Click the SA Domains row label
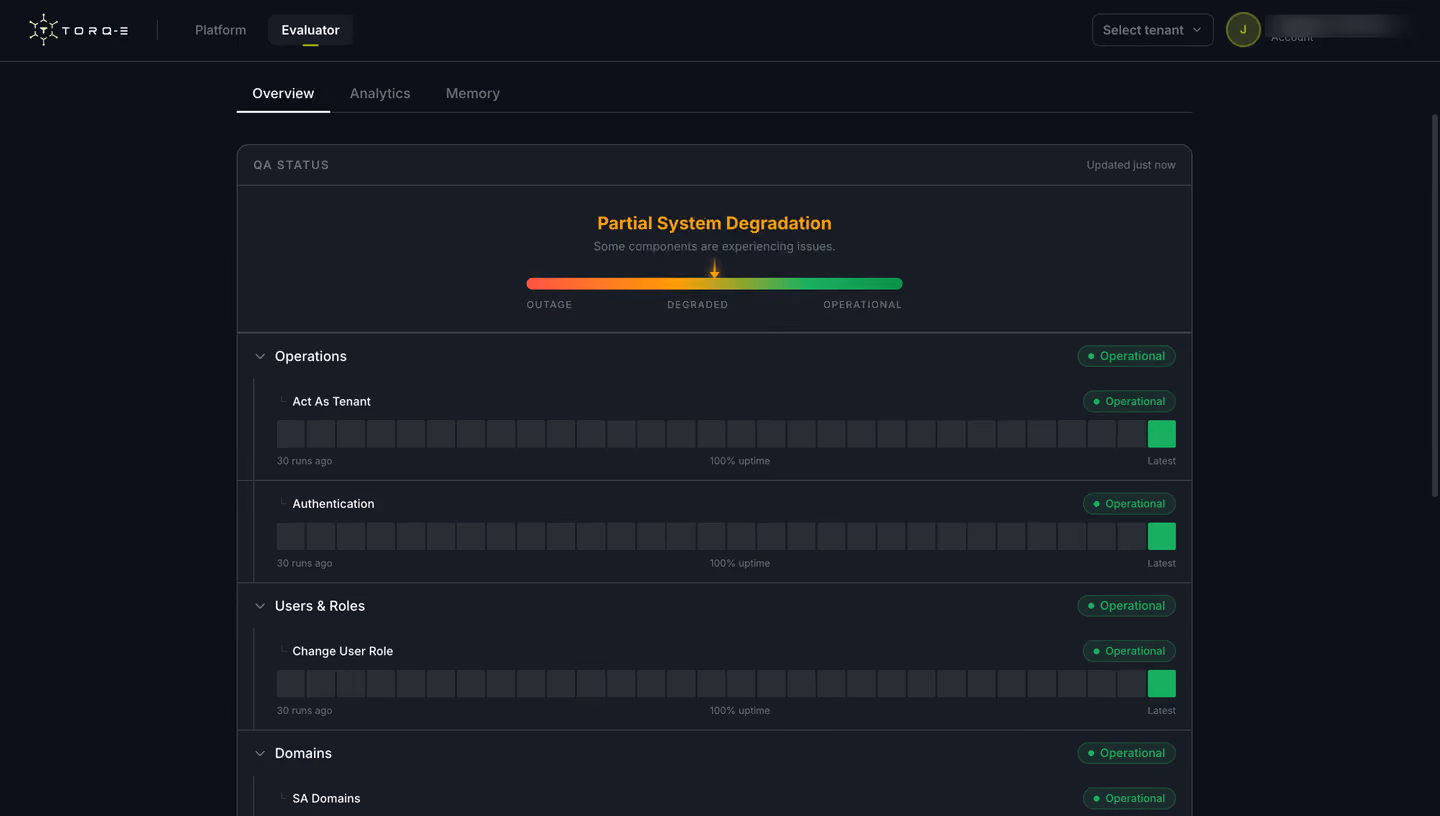Screen dimensions: 1440x816 click(326, 798)
